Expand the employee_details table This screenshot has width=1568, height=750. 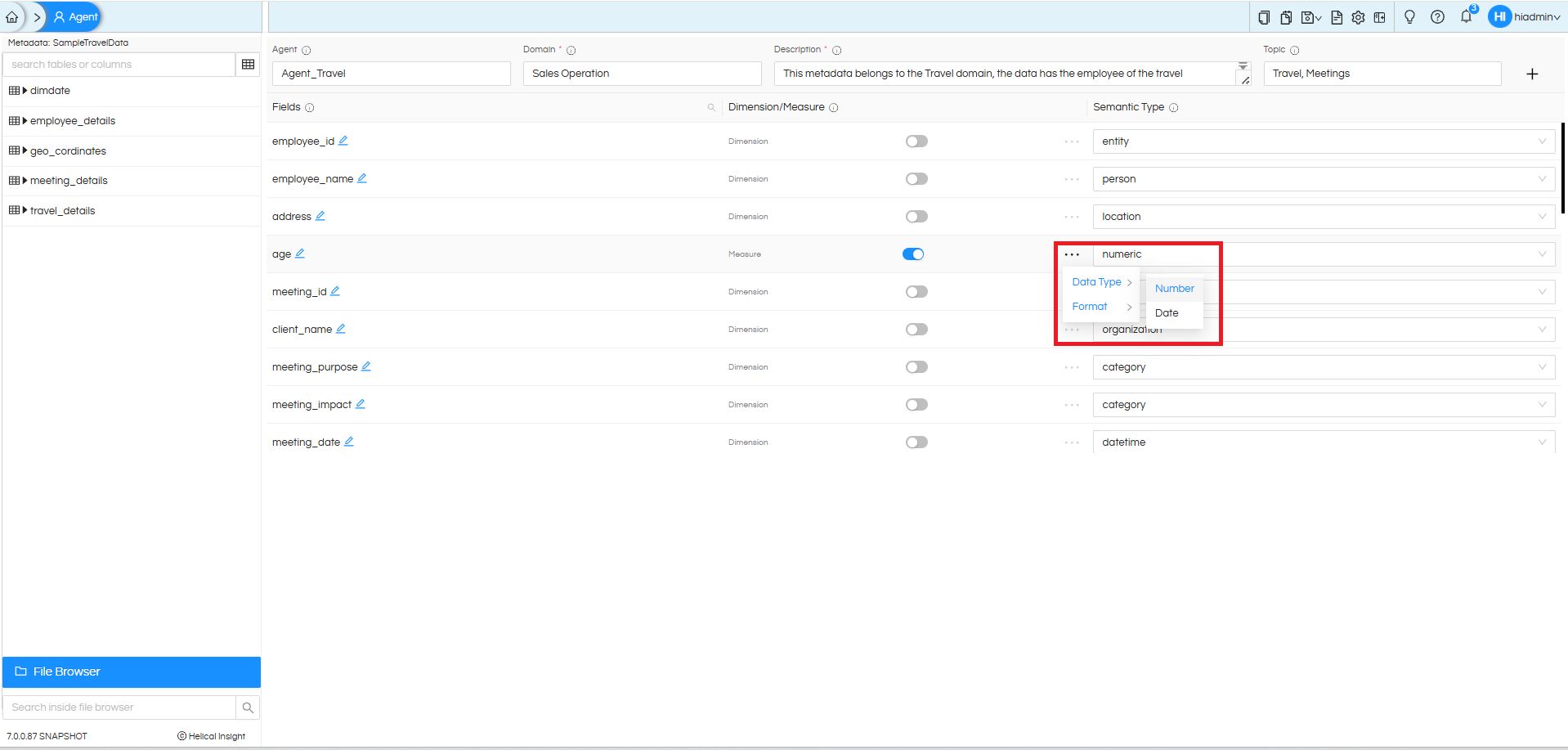(x=25, y=121)
